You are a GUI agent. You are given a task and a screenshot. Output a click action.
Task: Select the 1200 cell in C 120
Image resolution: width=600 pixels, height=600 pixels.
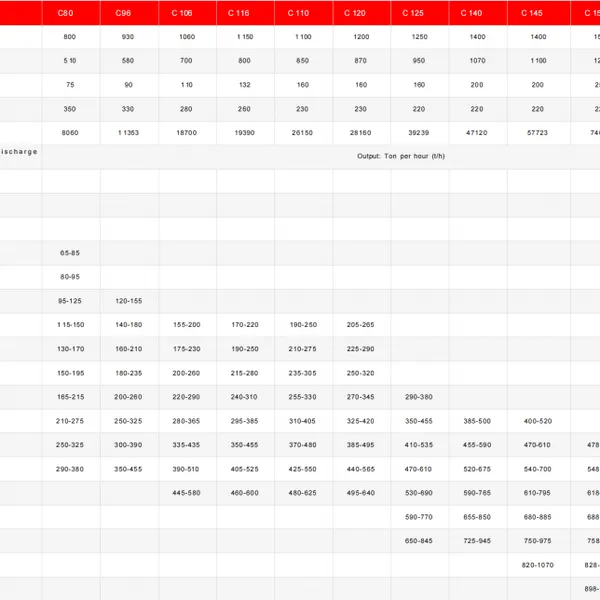click(361, 37)
